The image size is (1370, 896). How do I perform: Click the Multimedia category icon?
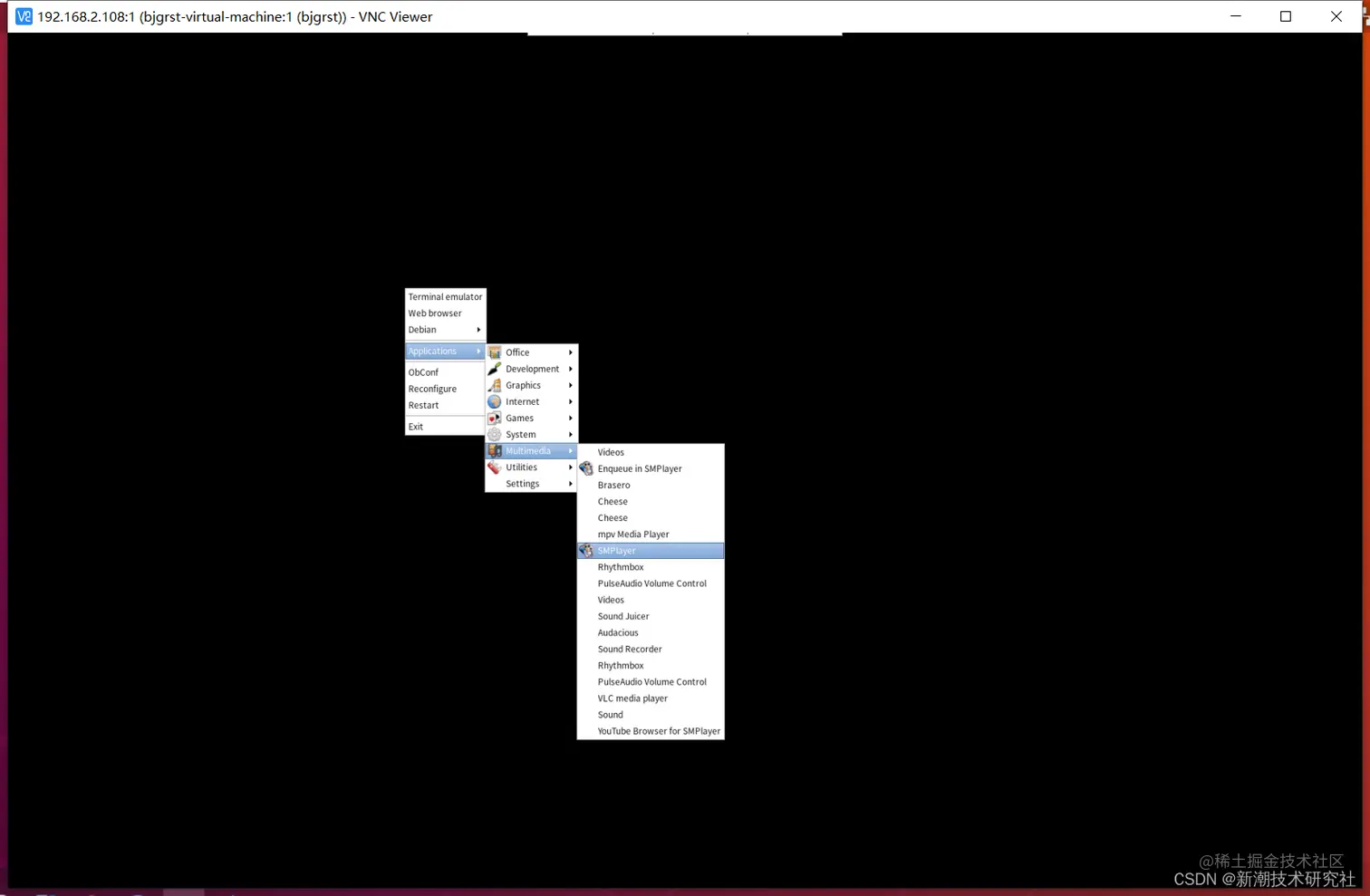coord(495,450)
